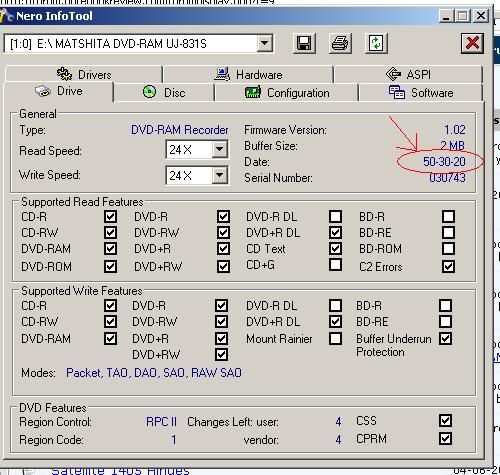Expand the Read Speed dropdown
The height and width of the screenshot is (475, 500).
(220, 149)
